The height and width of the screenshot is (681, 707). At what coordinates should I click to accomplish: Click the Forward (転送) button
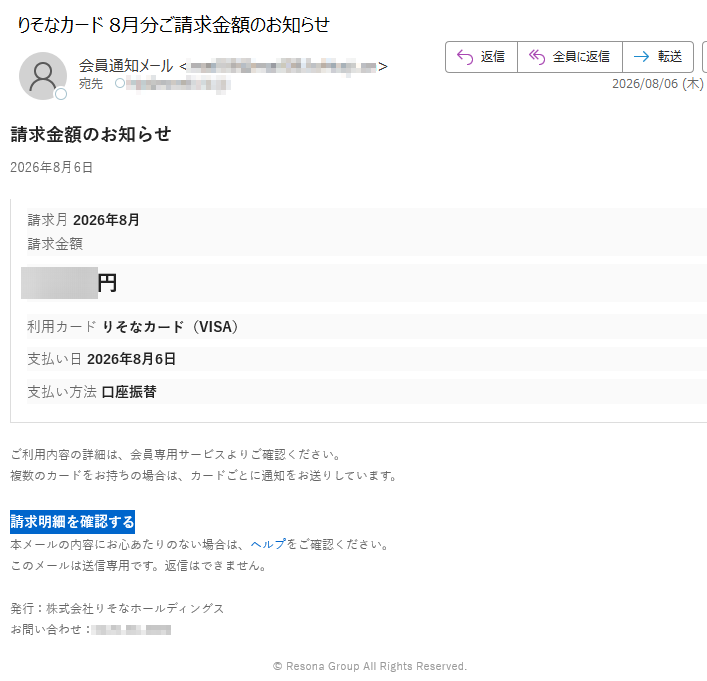click(658, 57)
